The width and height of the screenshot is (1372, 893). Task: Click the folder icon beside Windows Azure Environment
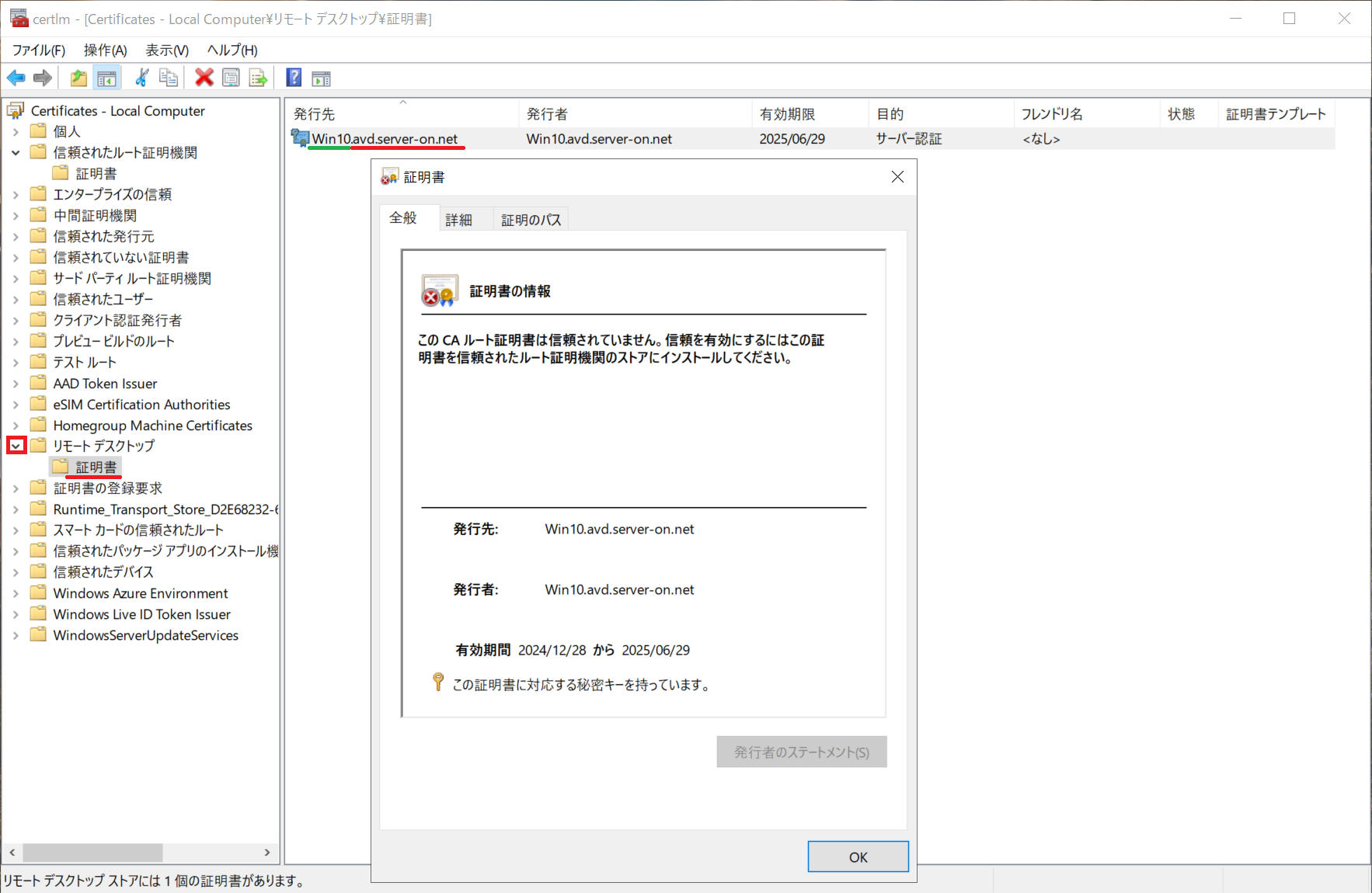click(x=38, y=592)
